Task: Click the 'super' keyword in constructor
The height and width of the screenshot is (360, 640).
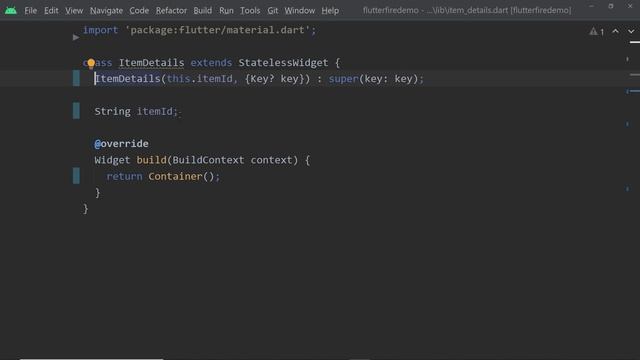Action: [343, 79]
